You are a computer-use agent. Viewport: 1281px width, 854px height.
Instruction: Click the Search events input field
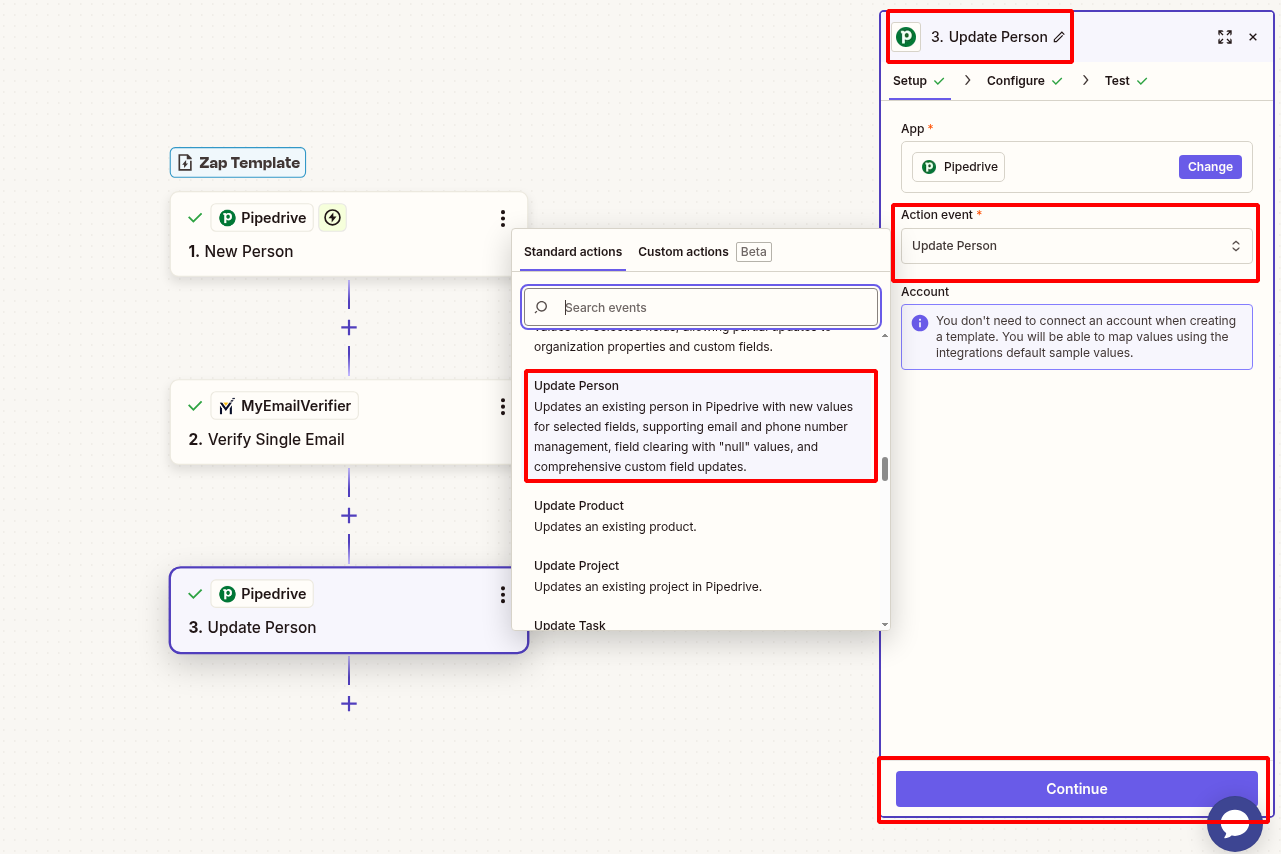(700, 307)
